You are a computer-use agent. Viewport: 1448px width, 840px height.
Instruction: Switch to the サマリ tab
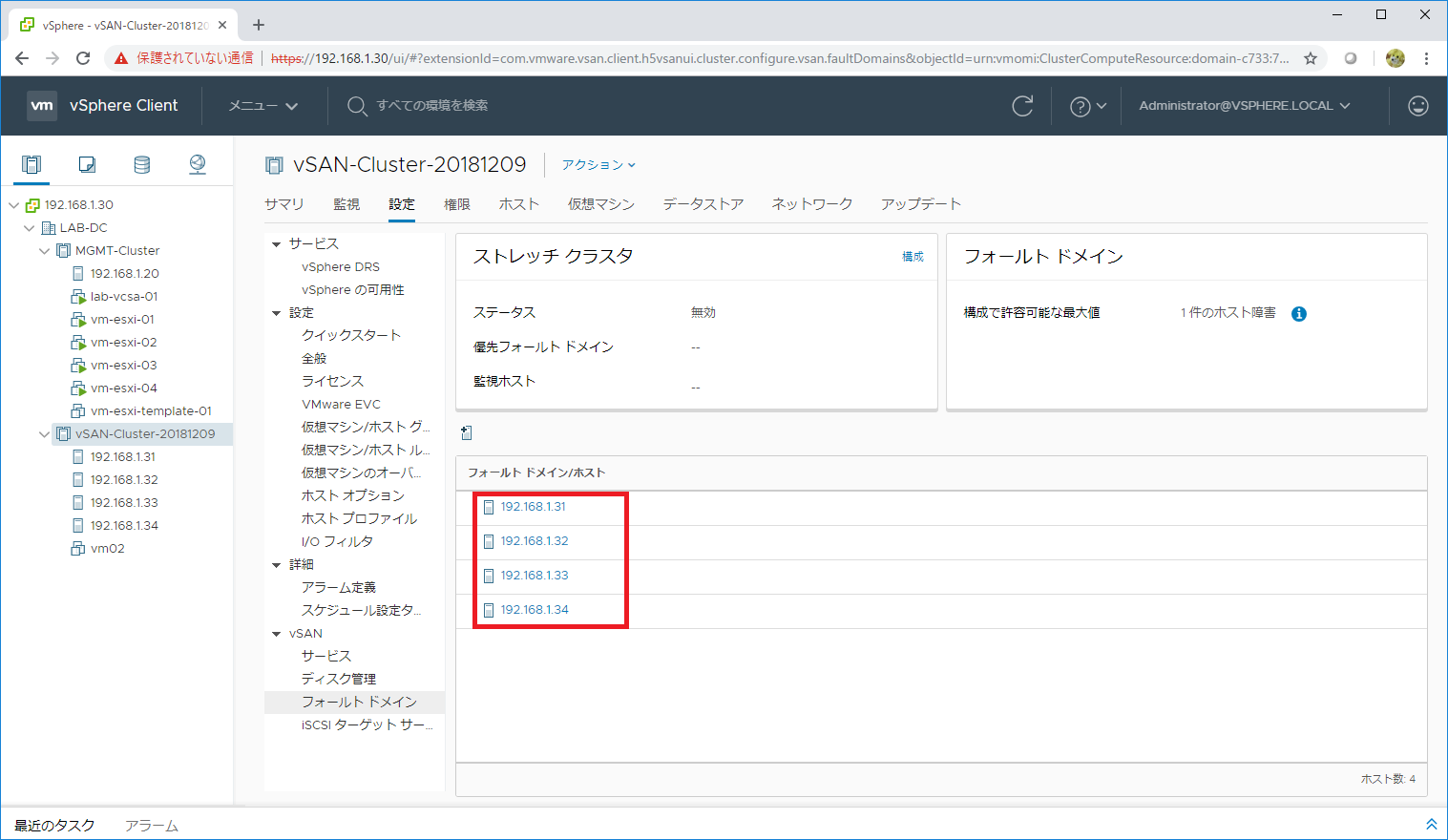pos(284,204)
